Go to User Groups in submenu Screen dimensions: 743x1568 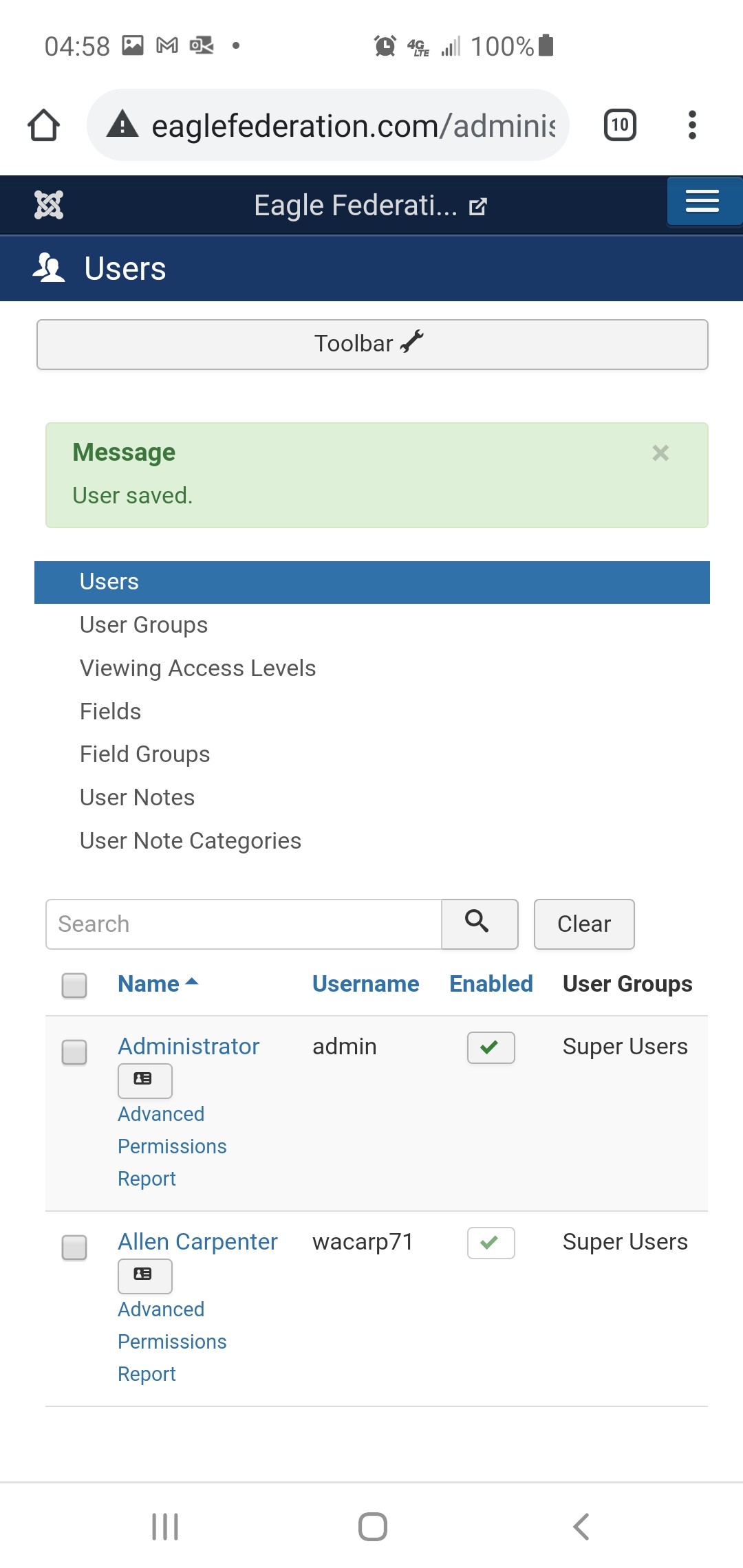(x=144, y=625)
